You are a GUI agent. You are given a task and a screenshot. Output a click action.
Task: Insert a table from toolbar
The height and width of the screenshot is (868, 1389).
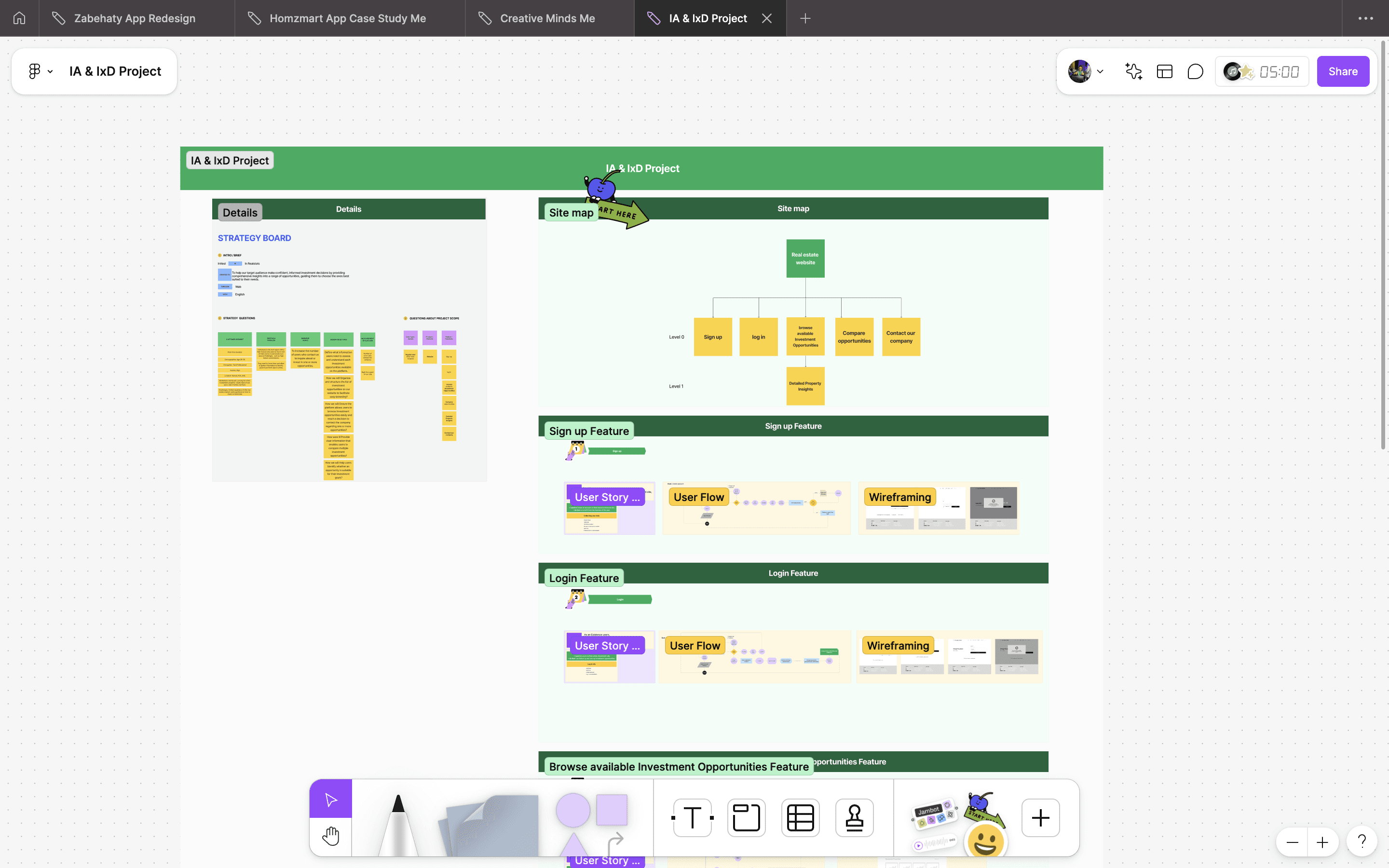pos(800,817)
